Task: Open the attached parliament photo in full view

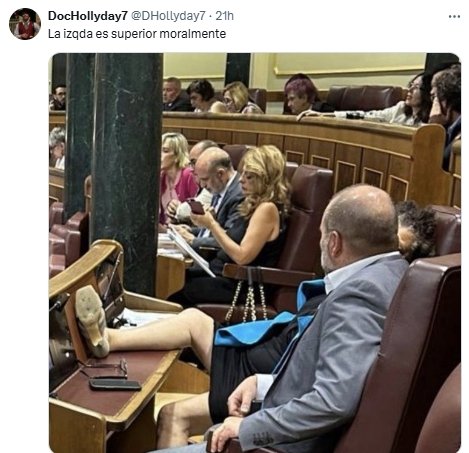Action: pos(255,253)
